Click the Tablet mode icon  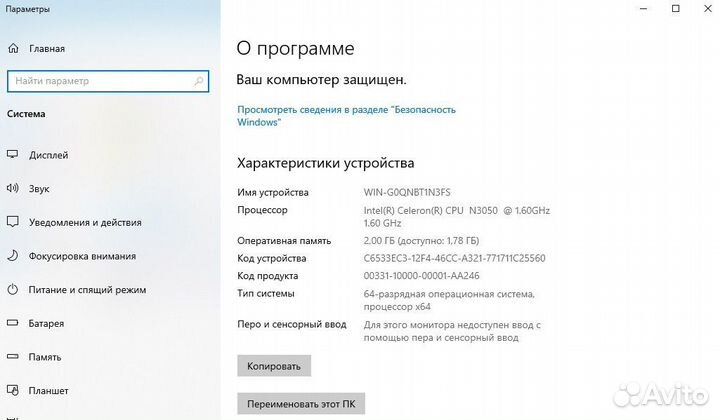12,390
